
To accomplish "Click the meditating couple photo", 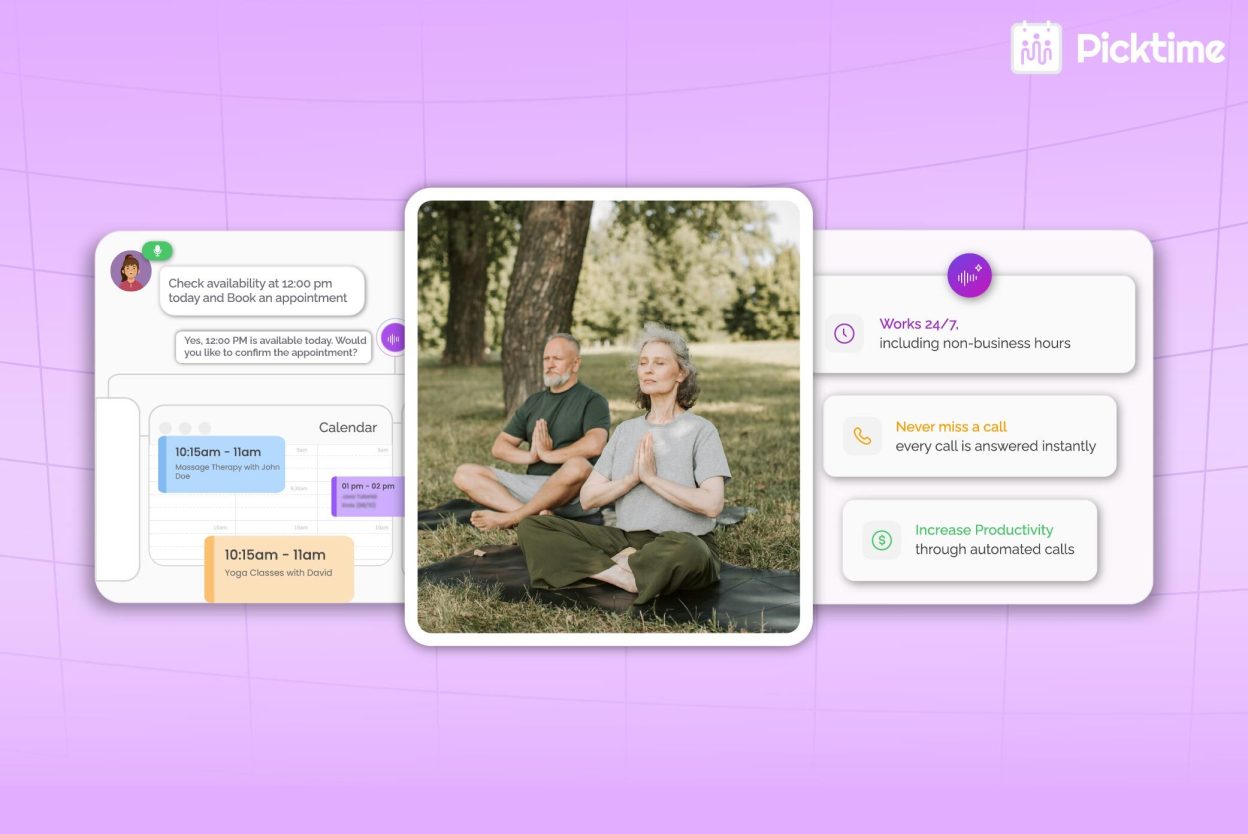I will pos(608,417).
